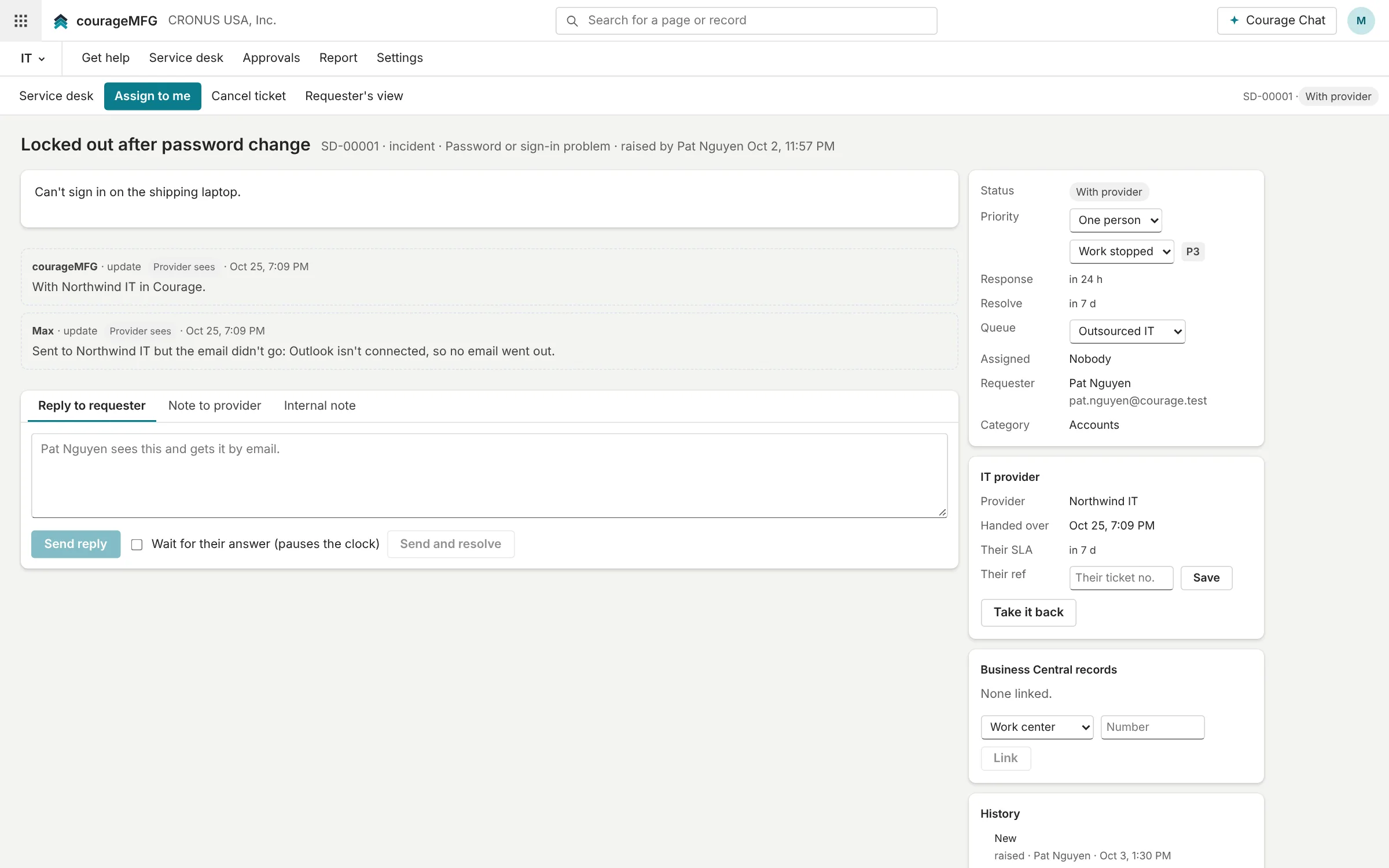Image resolution: width=1389 pixels, height=868 pixels.
Task: Click With provider status badge in header
Action: [x=1337, y=97]
